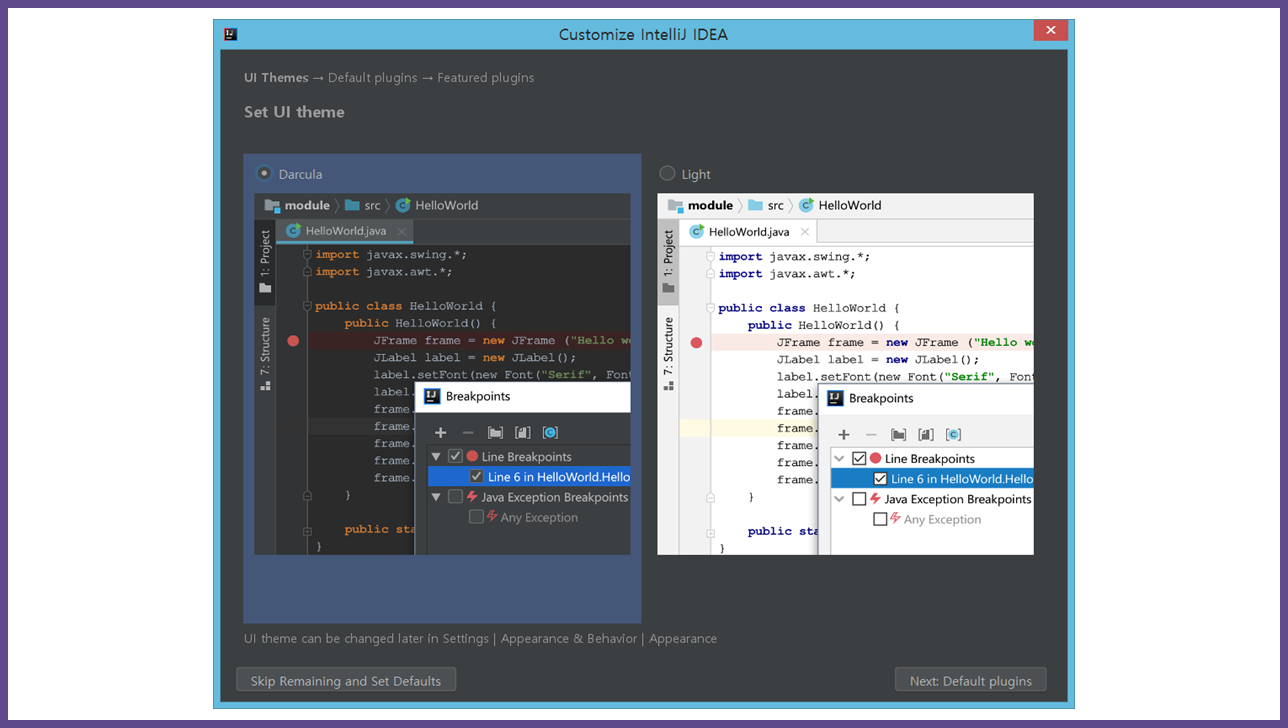
Task: Close the Customize IntelliJ IDEA dialog
Action: (1050, 31)
